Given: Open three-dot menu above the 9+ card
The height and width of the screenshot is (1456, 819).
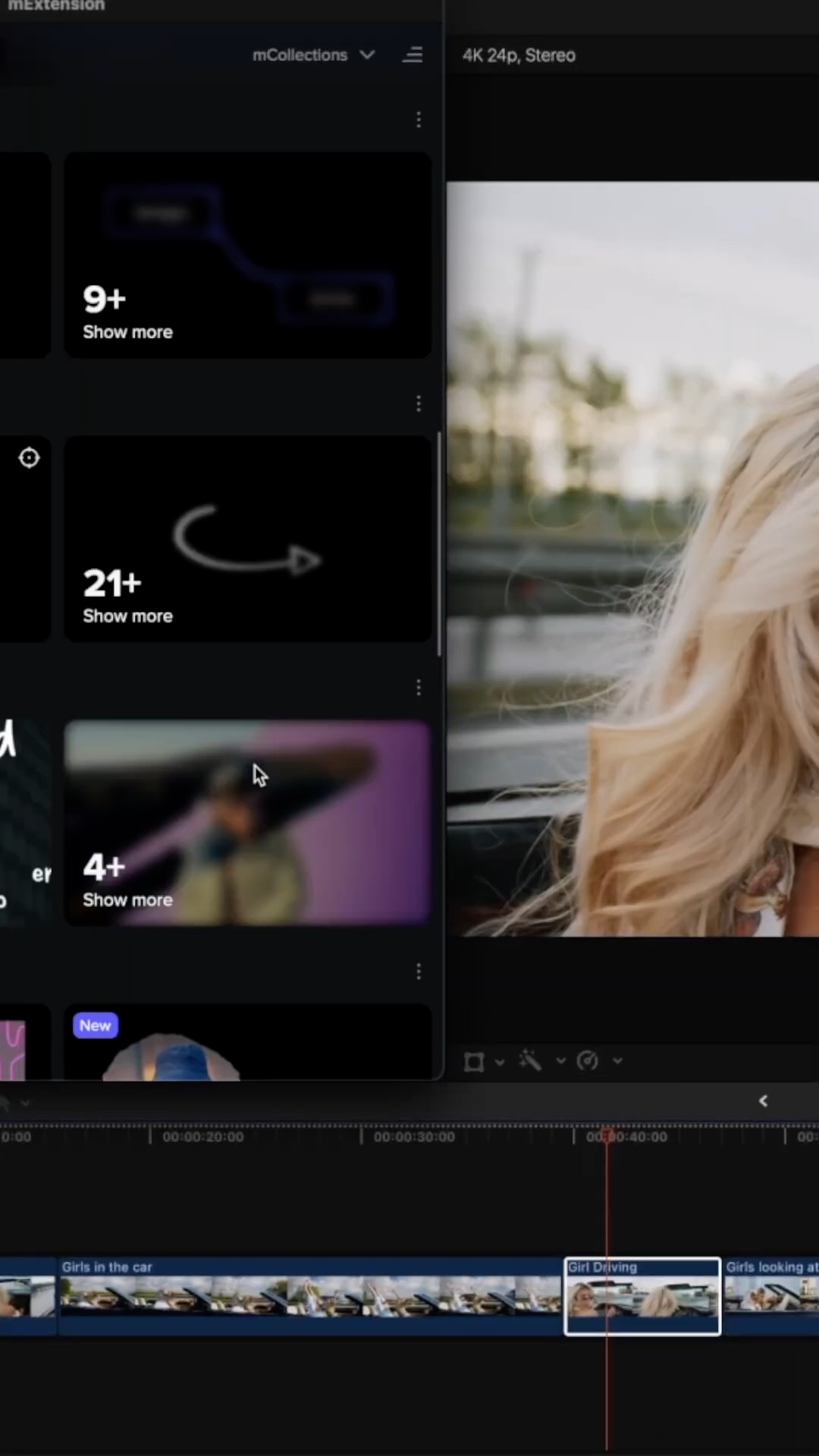Looking at the screenshot, I should 419,120.
